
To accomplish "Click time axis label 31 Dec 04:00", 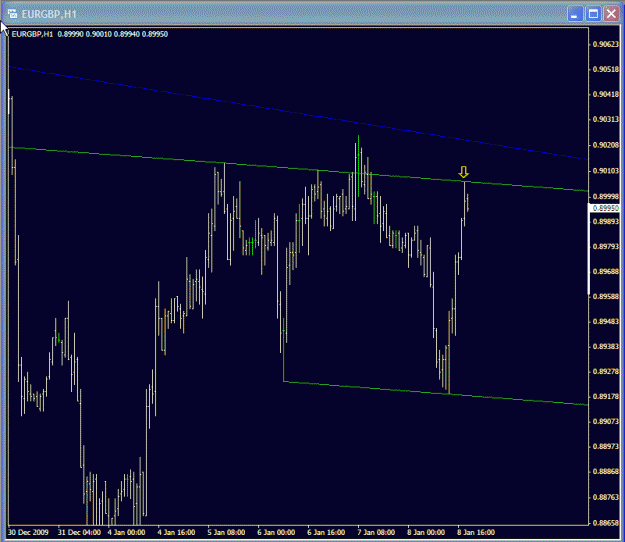I will point(79,532).
